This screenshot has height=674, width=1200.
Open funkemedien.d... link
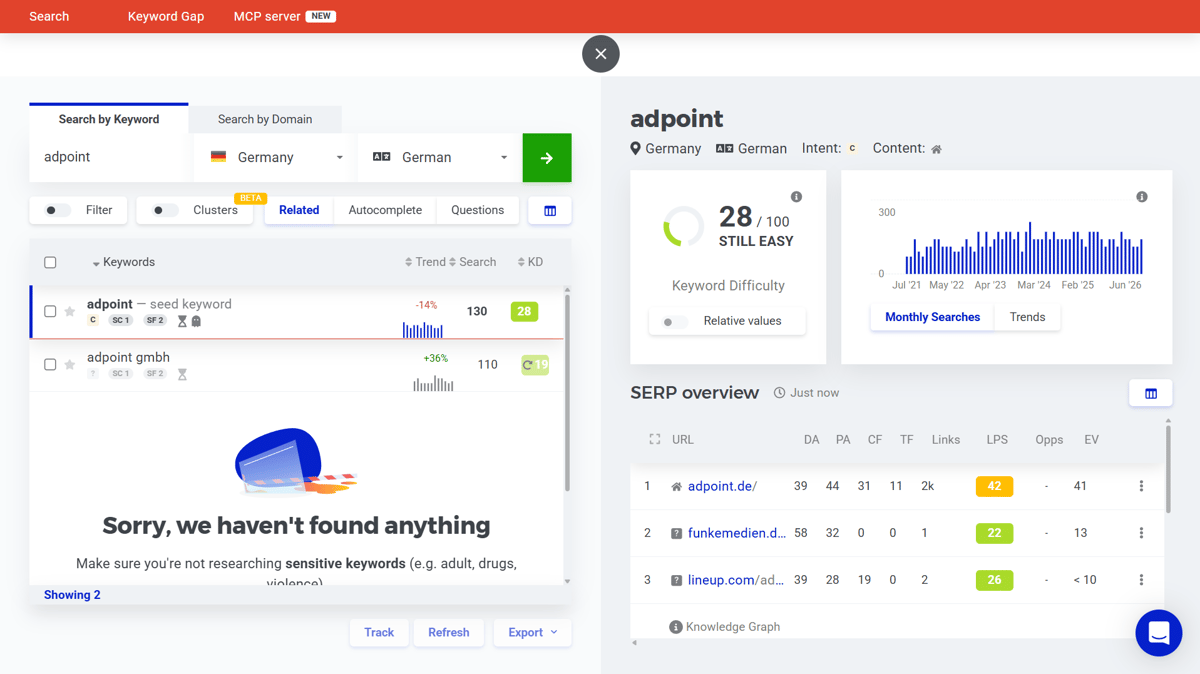tap(737, 534)
